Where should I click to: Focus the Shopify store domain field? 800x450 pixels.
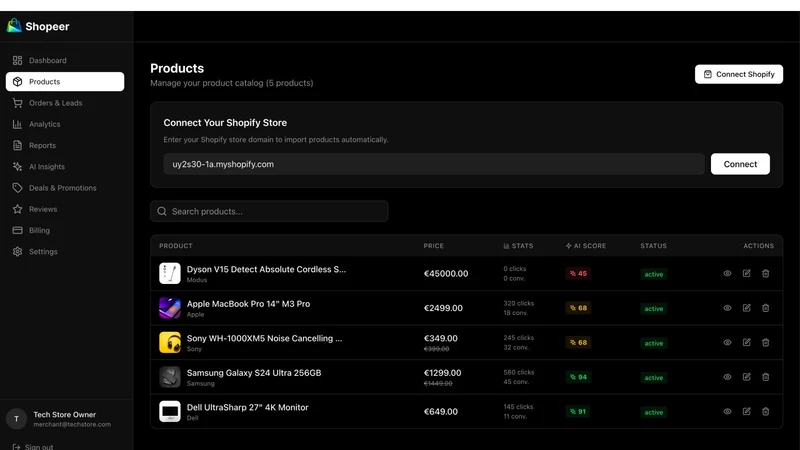434,164
